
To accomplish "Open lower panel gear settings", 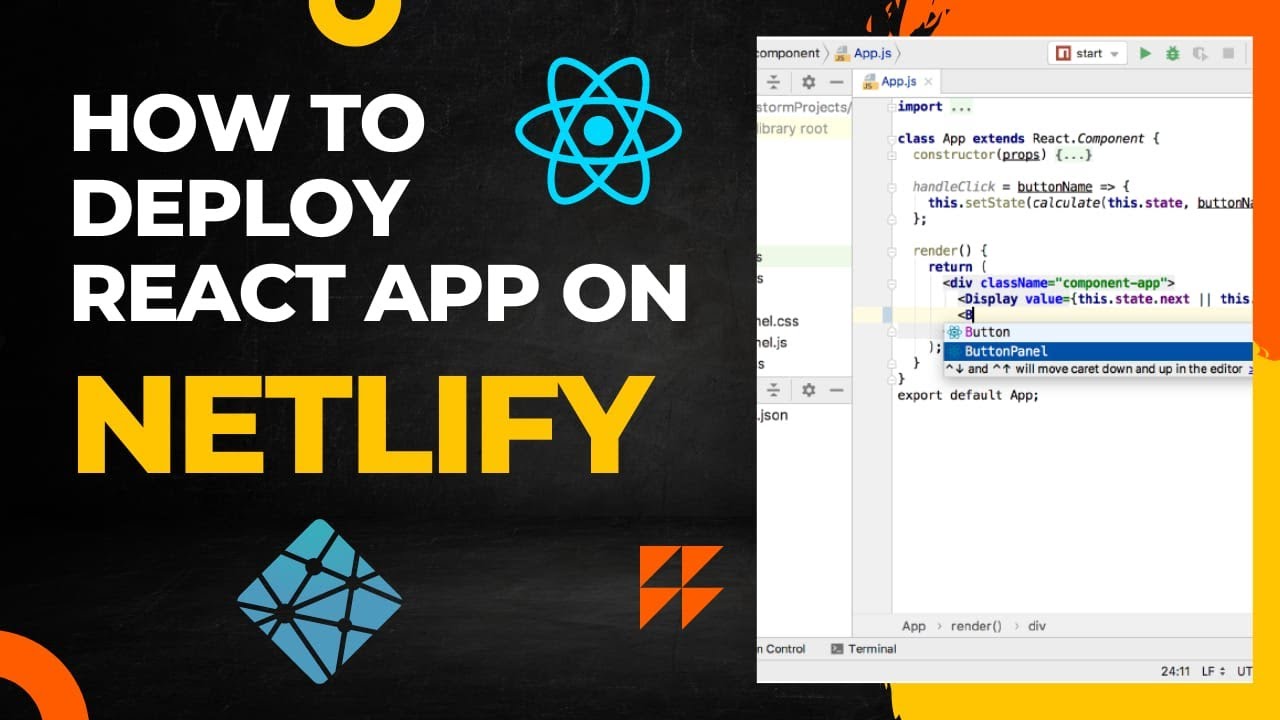I will tap(808, 390).
